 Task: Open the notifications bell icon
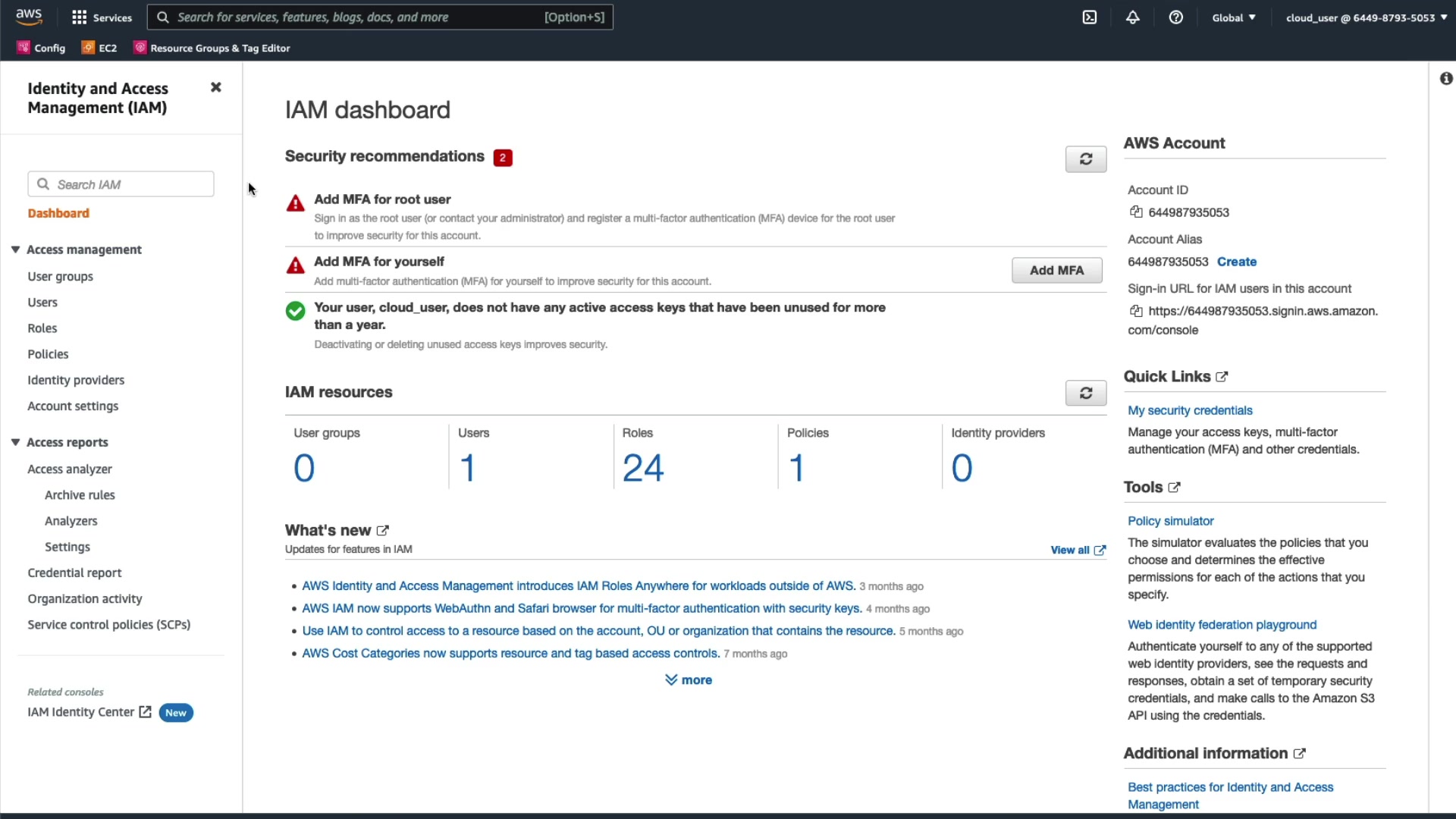coord(1132,17)
